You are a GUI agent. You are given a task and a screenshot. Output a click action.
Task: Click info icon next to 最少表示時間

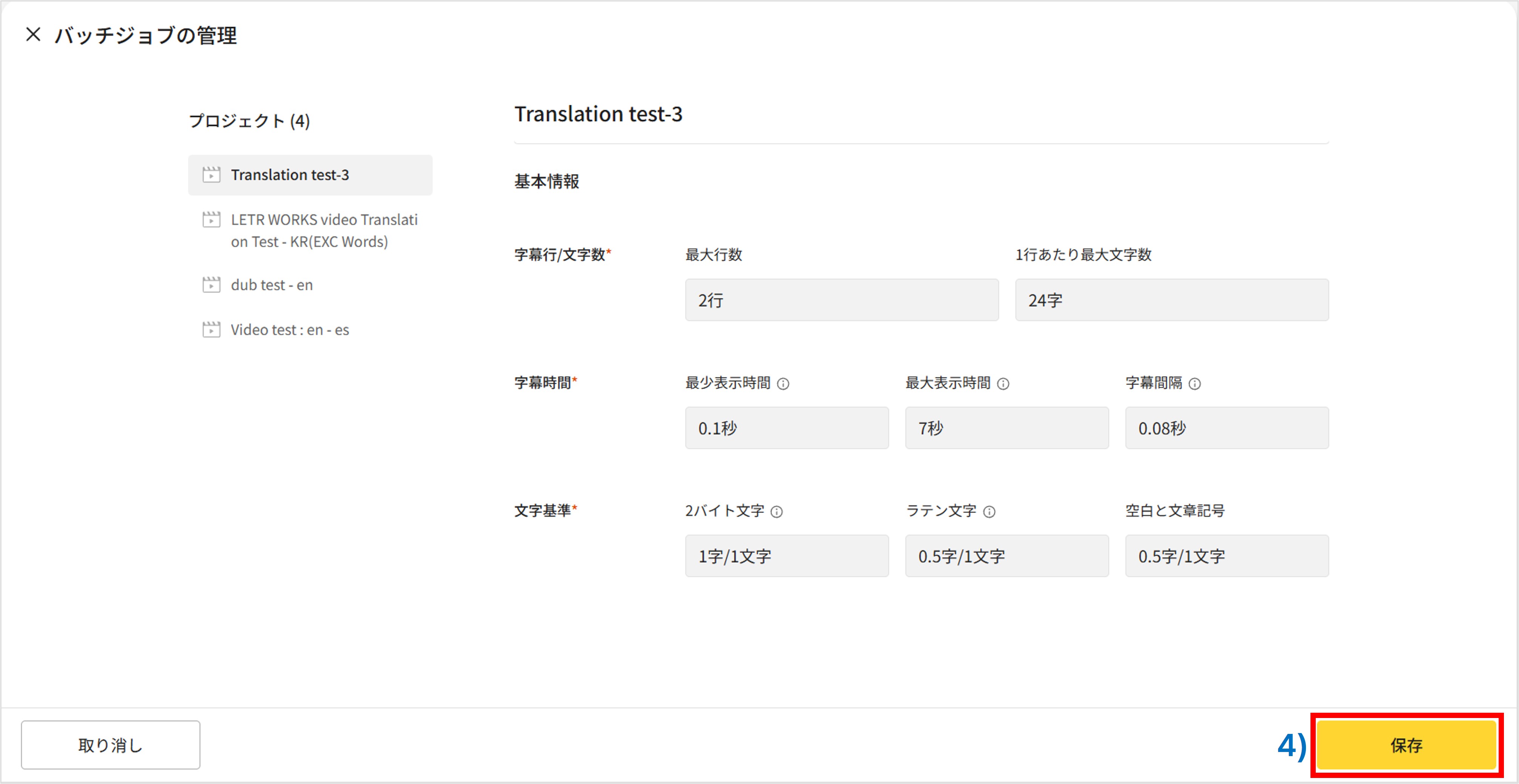tap(783, 384)
